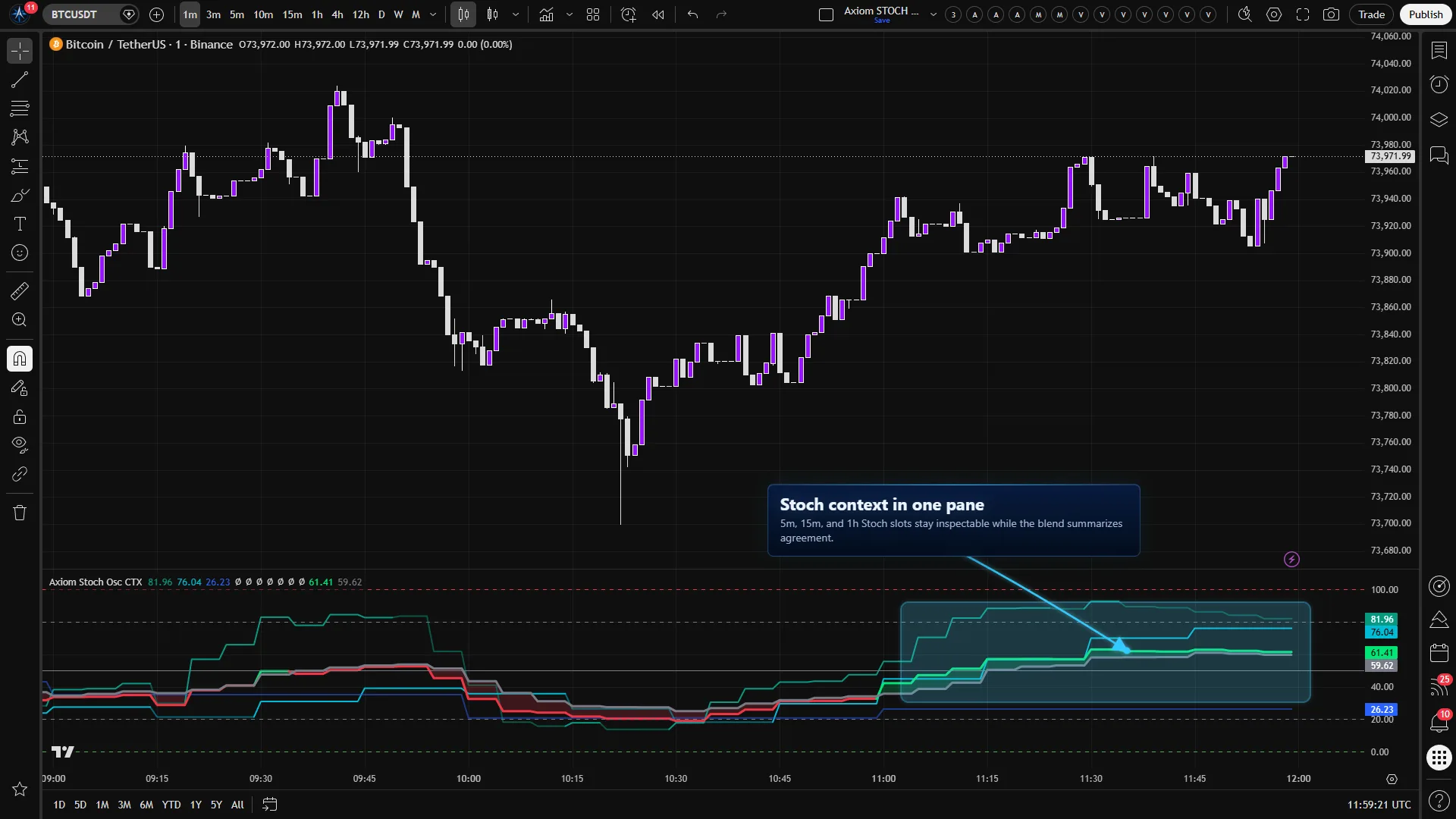Undo the last action
This screenshot has width=1456, height=819.
[692, 14]
